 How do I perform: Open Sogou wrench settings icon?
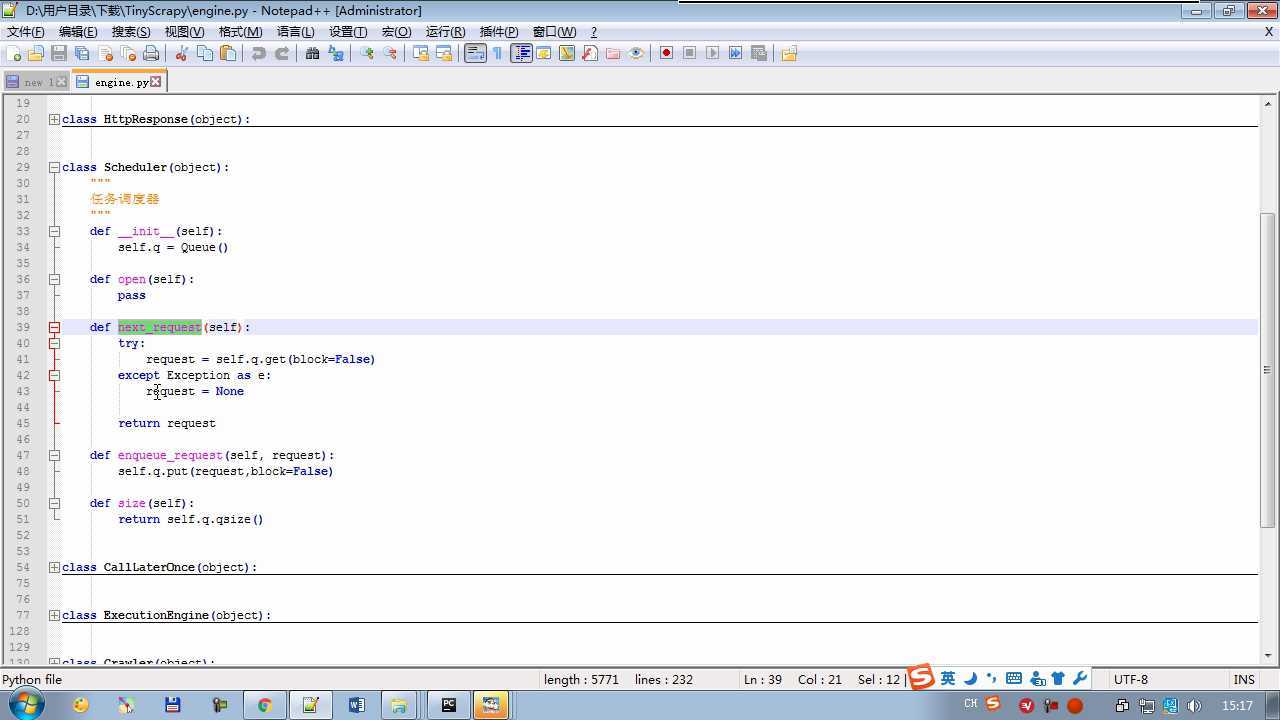tap(1080, 678)
